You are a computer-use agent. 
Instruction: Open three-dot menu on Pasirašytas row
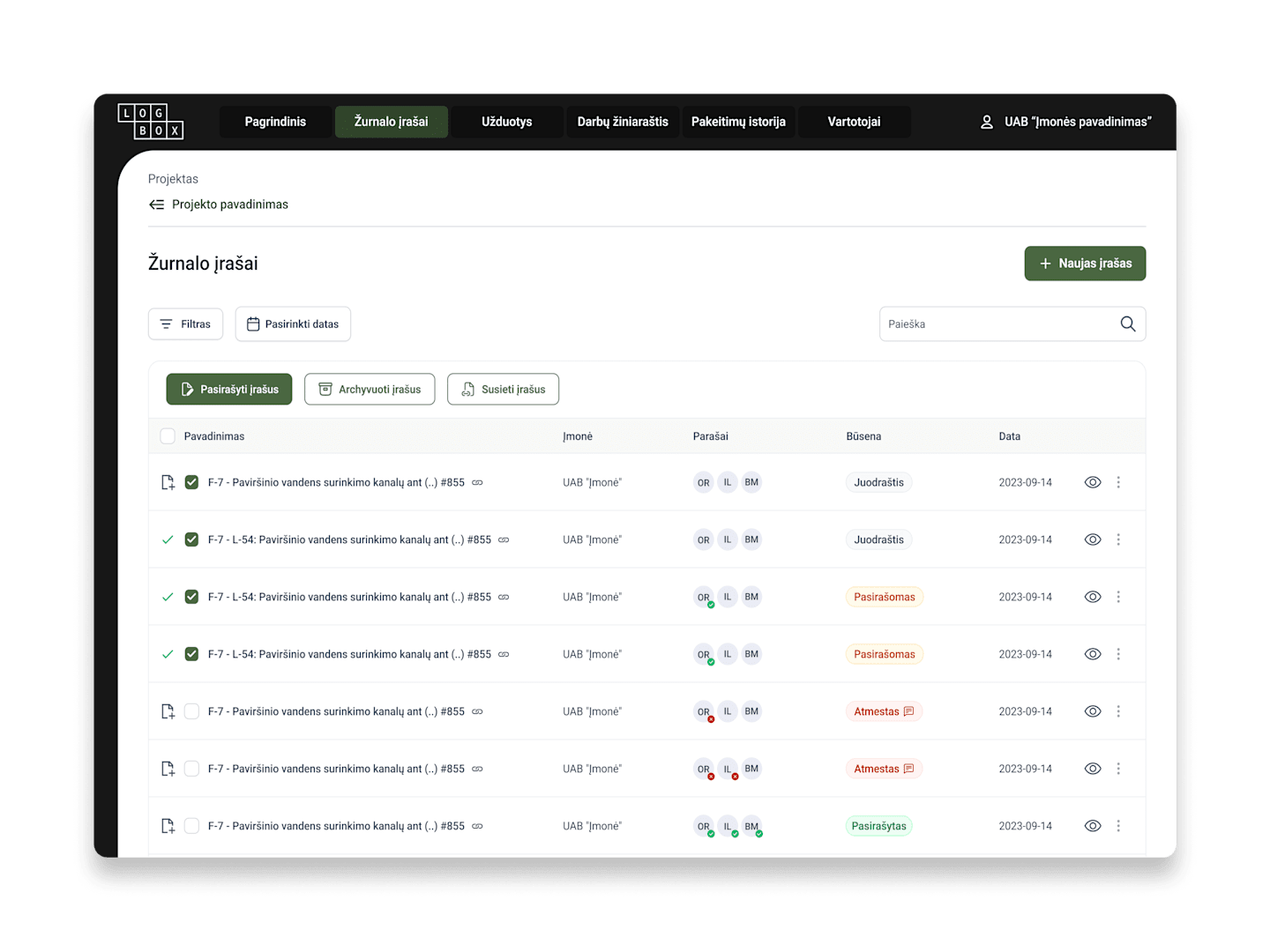pyautogui.click(x=1118, y=826)
